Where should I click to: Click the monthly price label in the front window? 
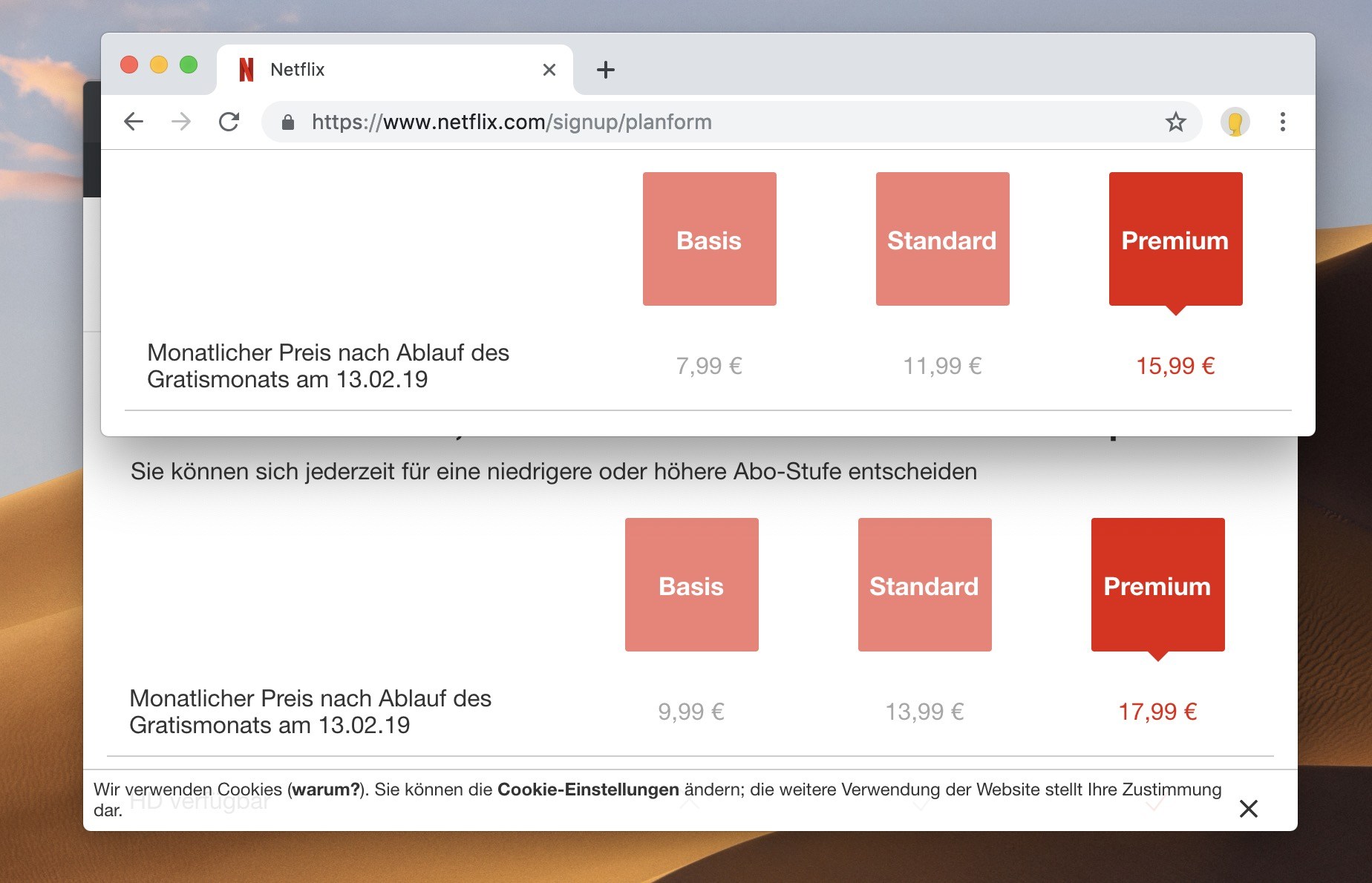coord(328,366)
